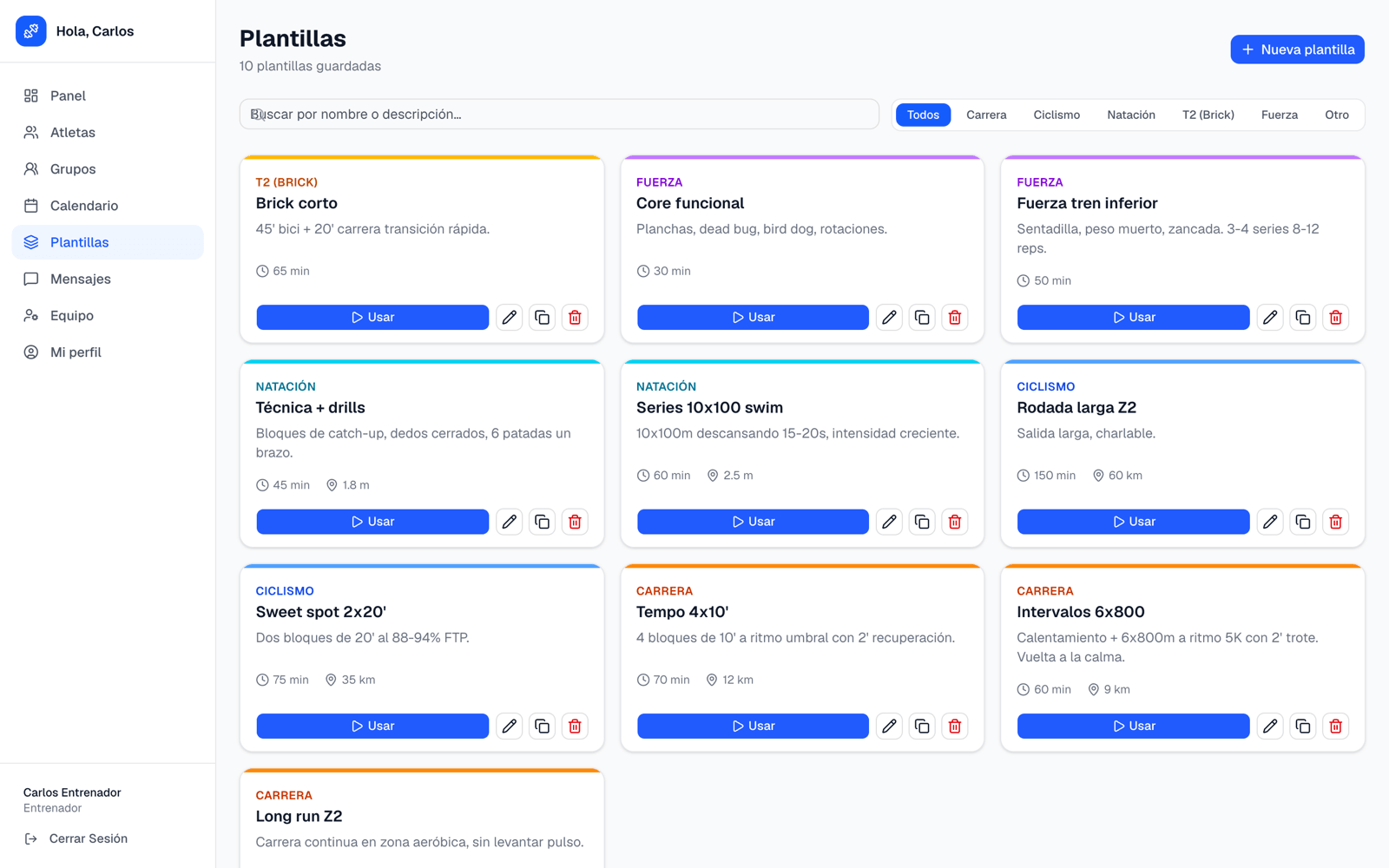Viewport: 1389px width, 868px height.
Task: Use the Sweet spot 2x20' template
Action: click(372, 726)
